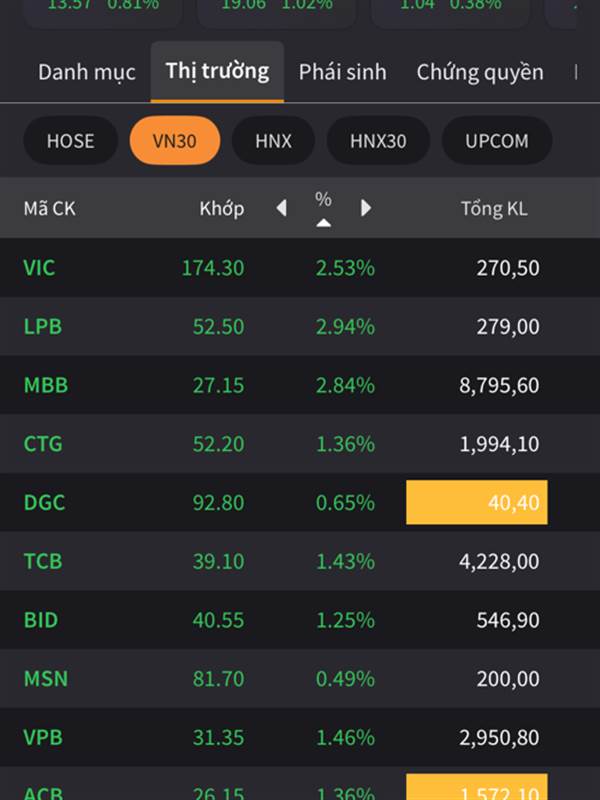Go to the Chứng quyền tab
This screenshot has height=800, width=600.
pyautogui.click(x=480, y=72)
